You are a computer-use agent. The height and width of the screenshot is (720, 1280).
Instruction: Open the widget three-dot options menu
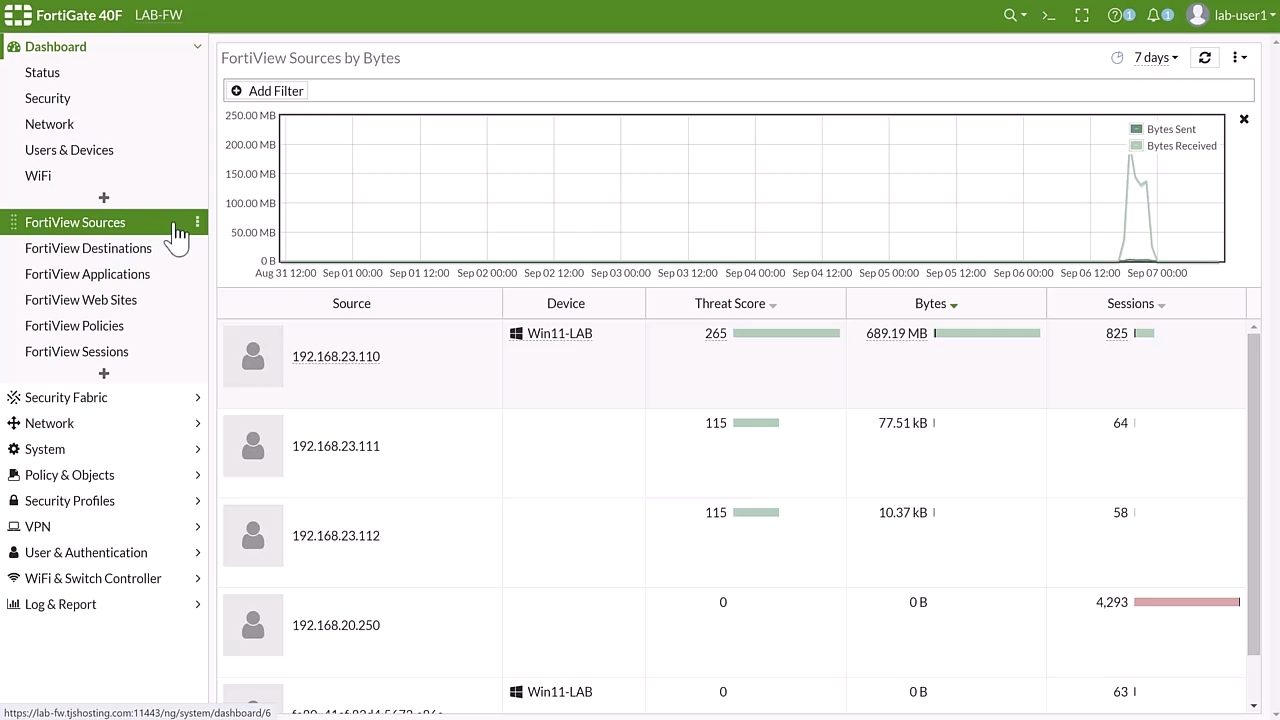[1238, 58]
